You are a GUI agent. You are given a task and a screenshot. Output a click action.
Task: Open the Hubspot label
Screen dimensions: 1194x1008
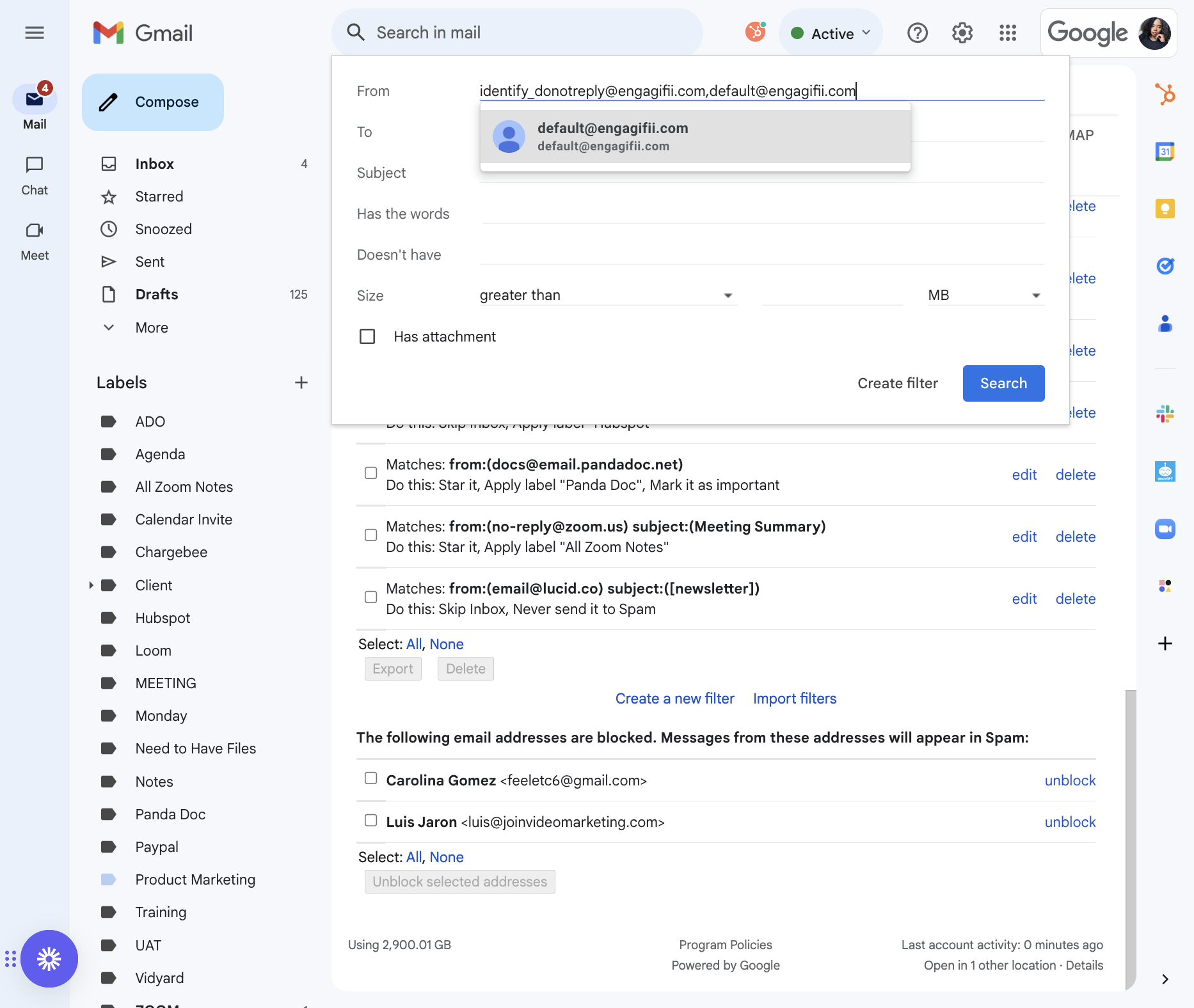coord(163,618)
